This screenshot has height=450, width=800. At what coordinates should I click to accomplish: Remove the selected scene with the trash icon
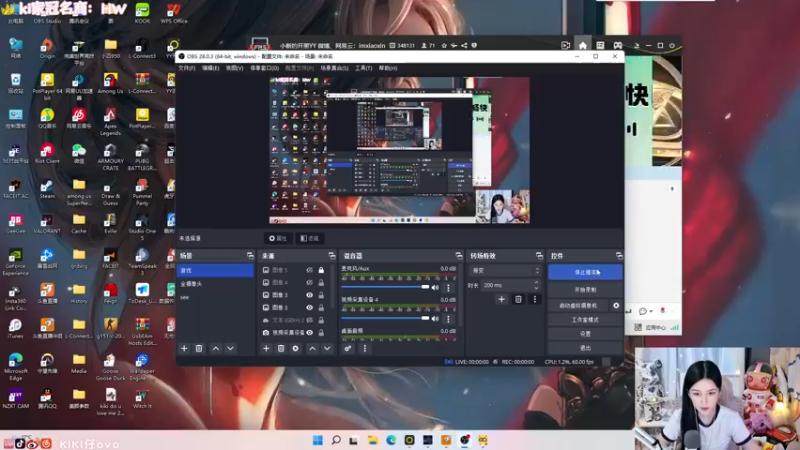pyautogui.click(x=199, y=348)
